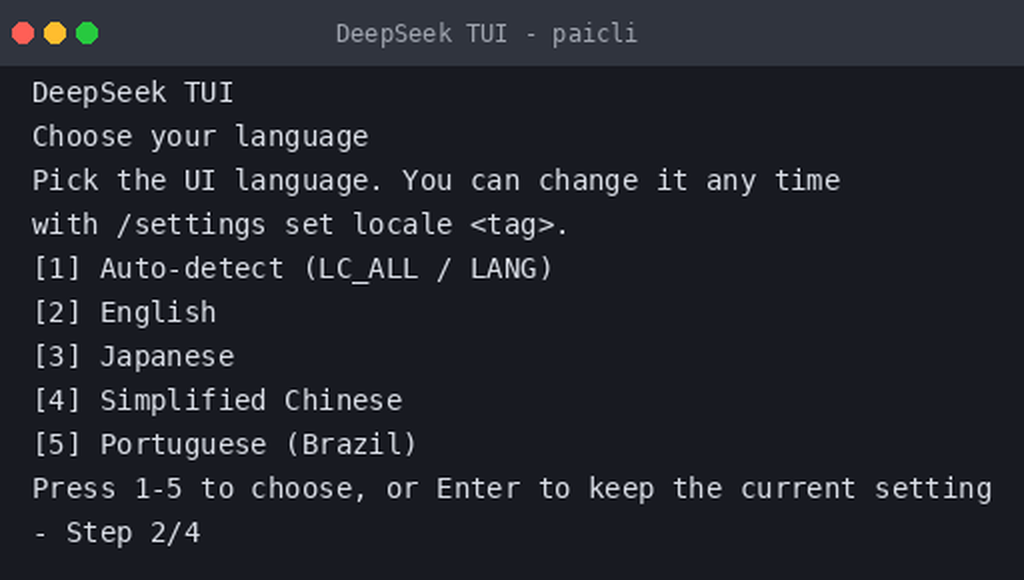Click the [4] option number
The width and height of the screenshot is (1024, 580).
[57, 400]
